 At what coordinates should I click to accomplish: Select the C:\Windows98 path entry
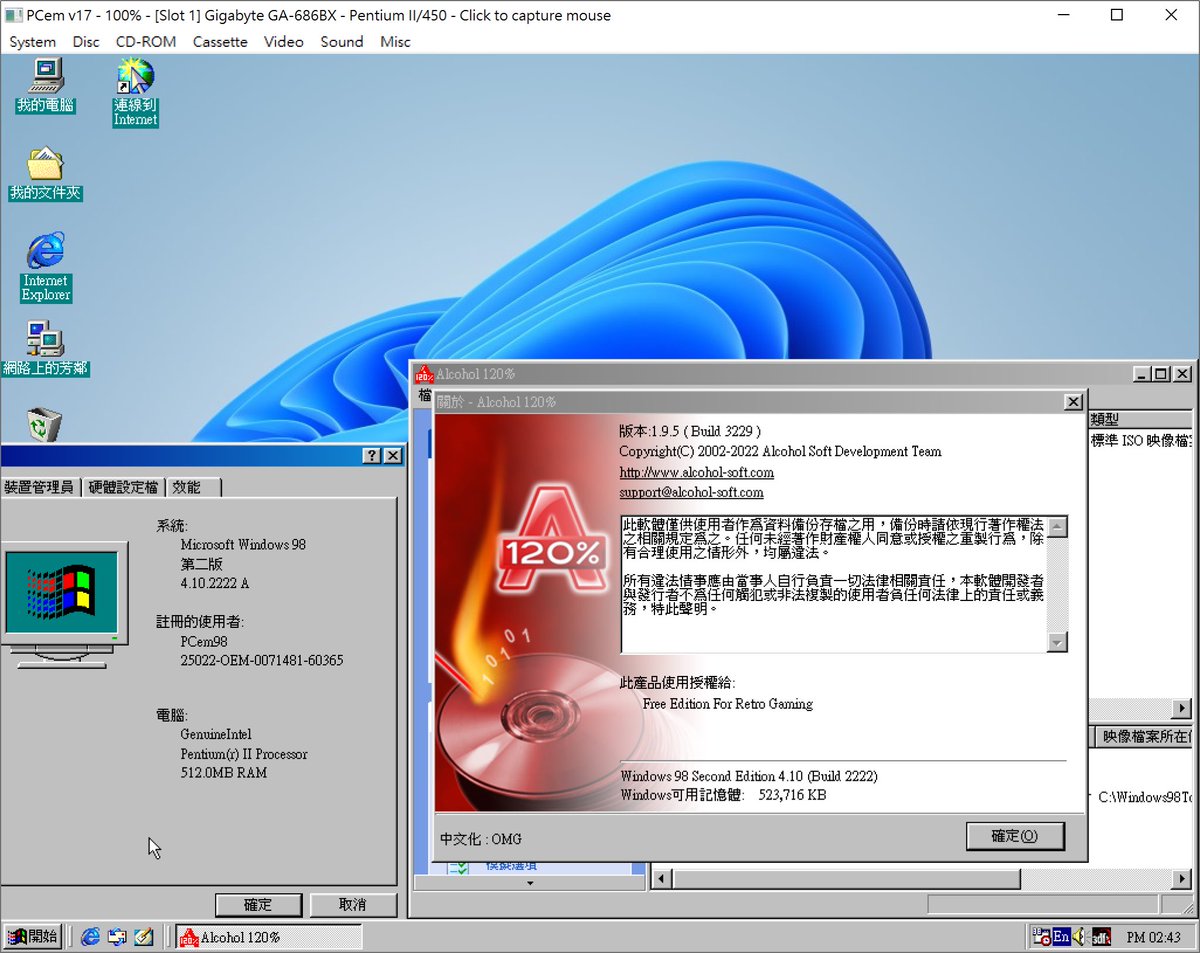1145,797
